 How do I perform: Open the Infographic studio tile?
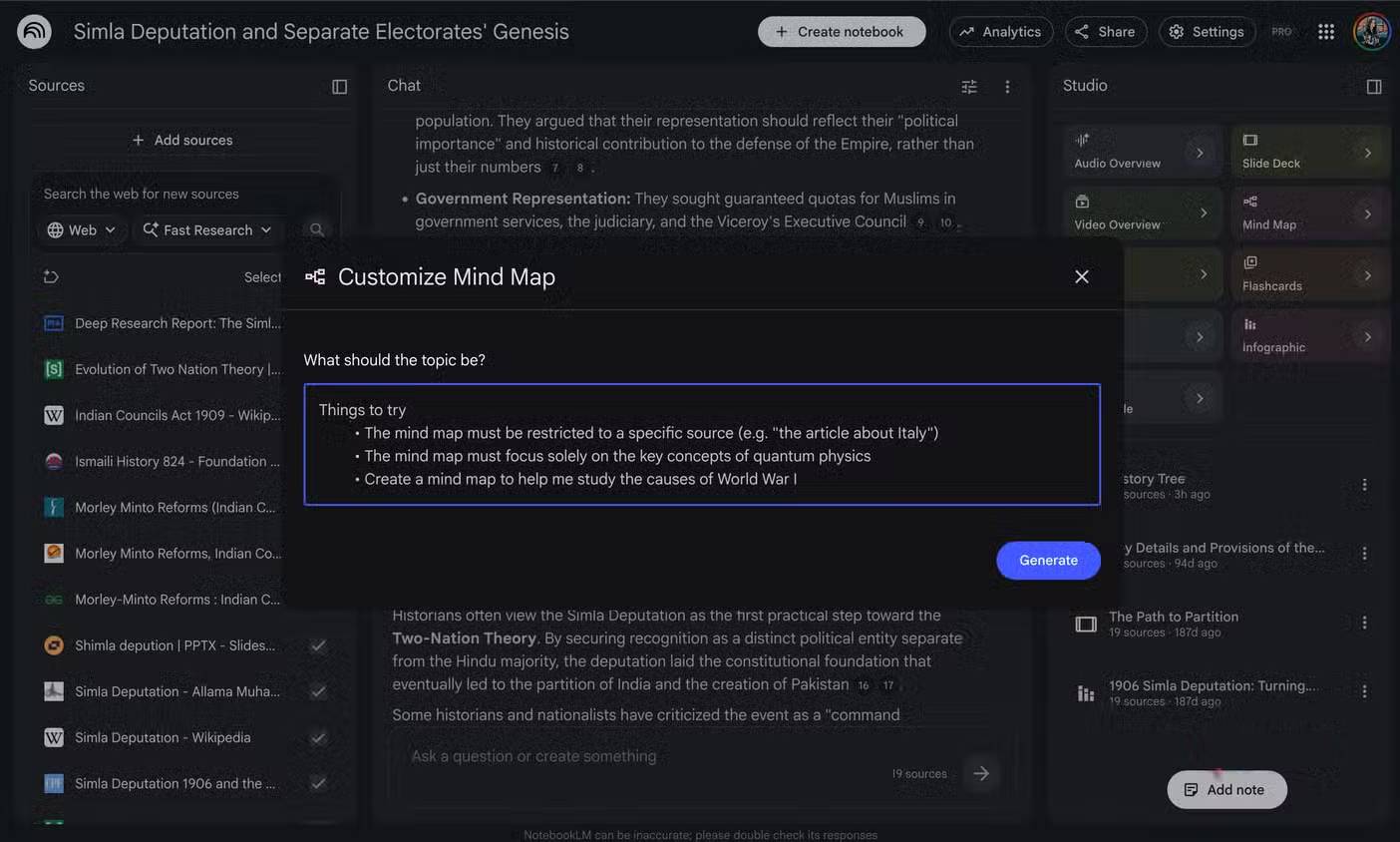pos(1310,337)
